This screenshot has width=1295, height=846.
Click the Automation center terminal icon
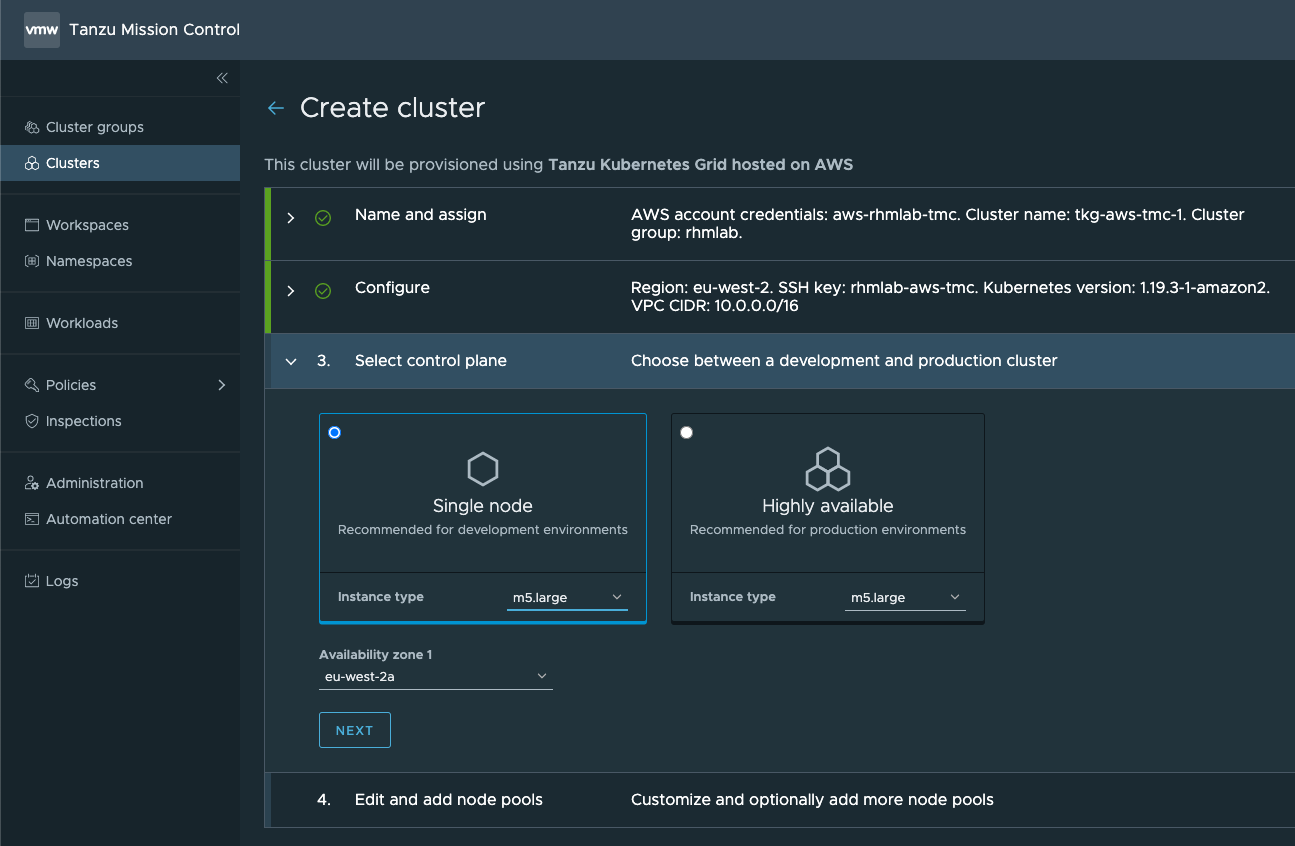coord(32,519)
